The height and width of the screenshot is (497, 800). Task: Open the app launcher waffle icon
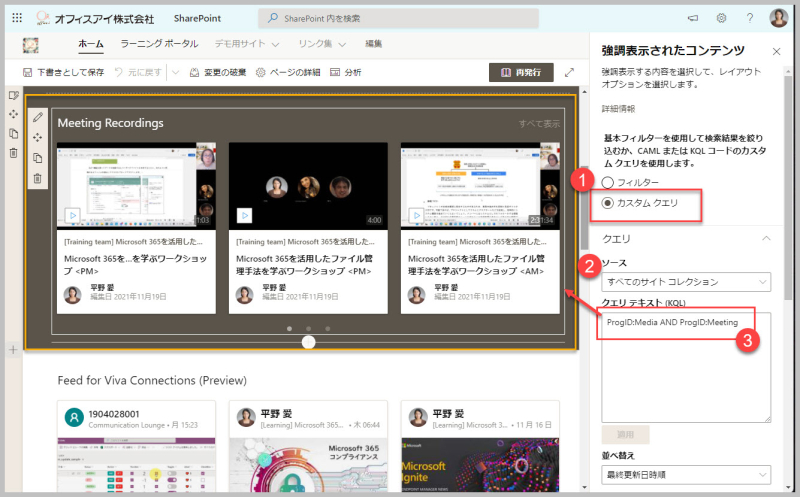point(17,18)
